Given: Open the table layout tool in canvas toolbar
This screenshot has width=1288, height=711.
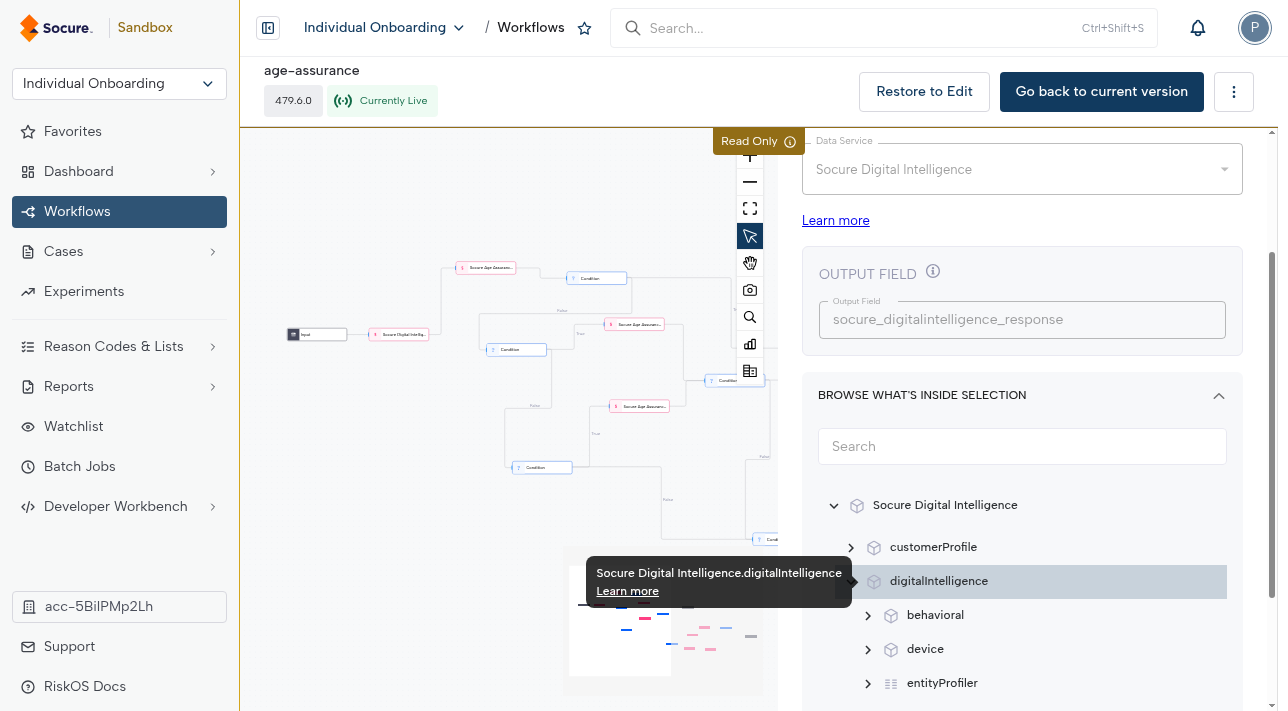Looking at the screenshot, I should coord(750,371).
